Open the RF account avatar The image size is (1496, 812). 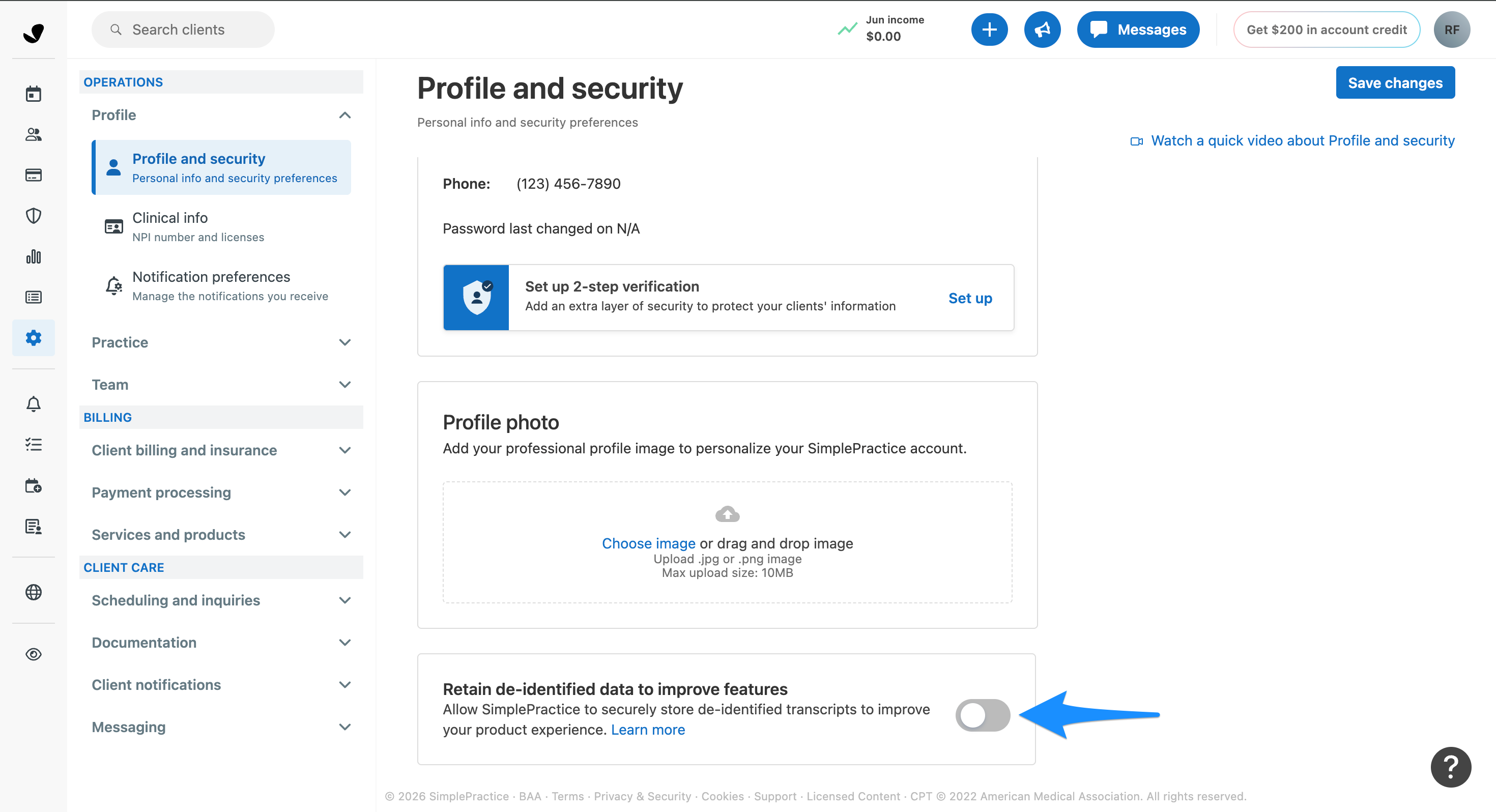click(x=1451, y=29)
